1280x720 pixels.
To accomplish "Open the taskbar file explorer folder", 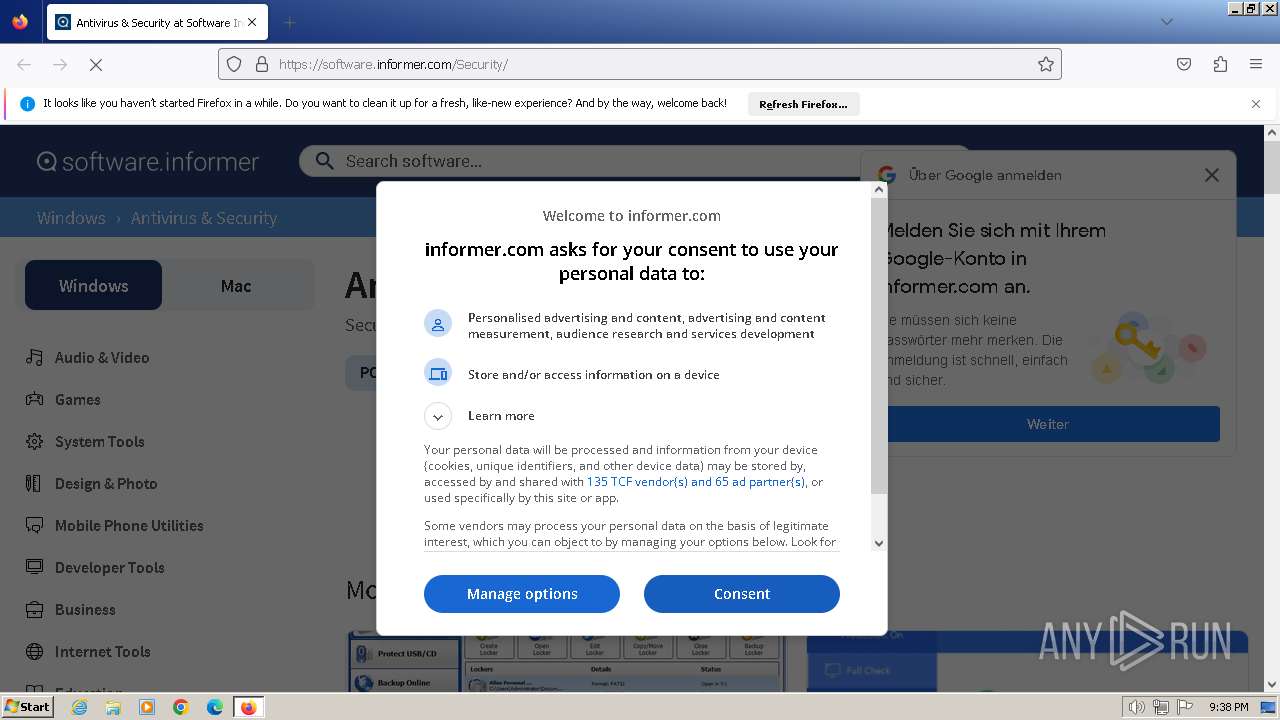I will click(x=113, y=707).
